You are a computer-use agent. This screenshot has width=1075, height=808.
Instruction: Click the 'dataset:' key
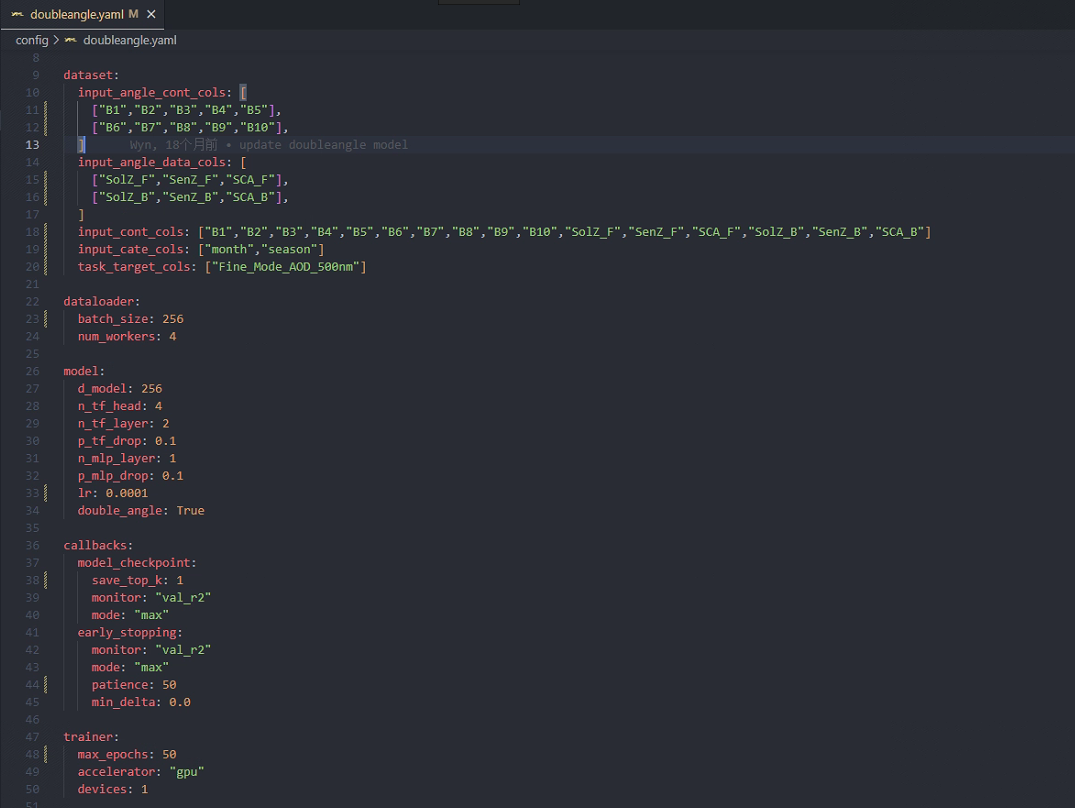tap(91, 75)
